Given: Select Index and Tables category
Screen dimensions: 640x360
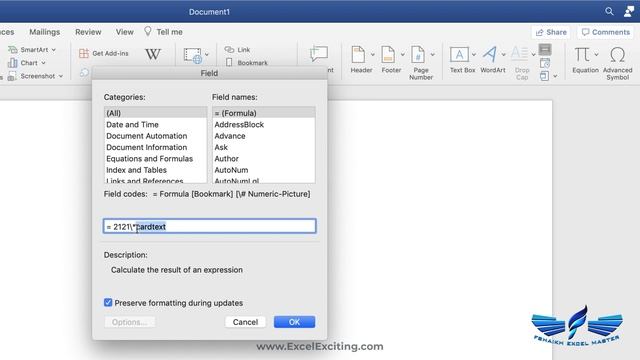Looking at the screenshot, I should point(156,170).
